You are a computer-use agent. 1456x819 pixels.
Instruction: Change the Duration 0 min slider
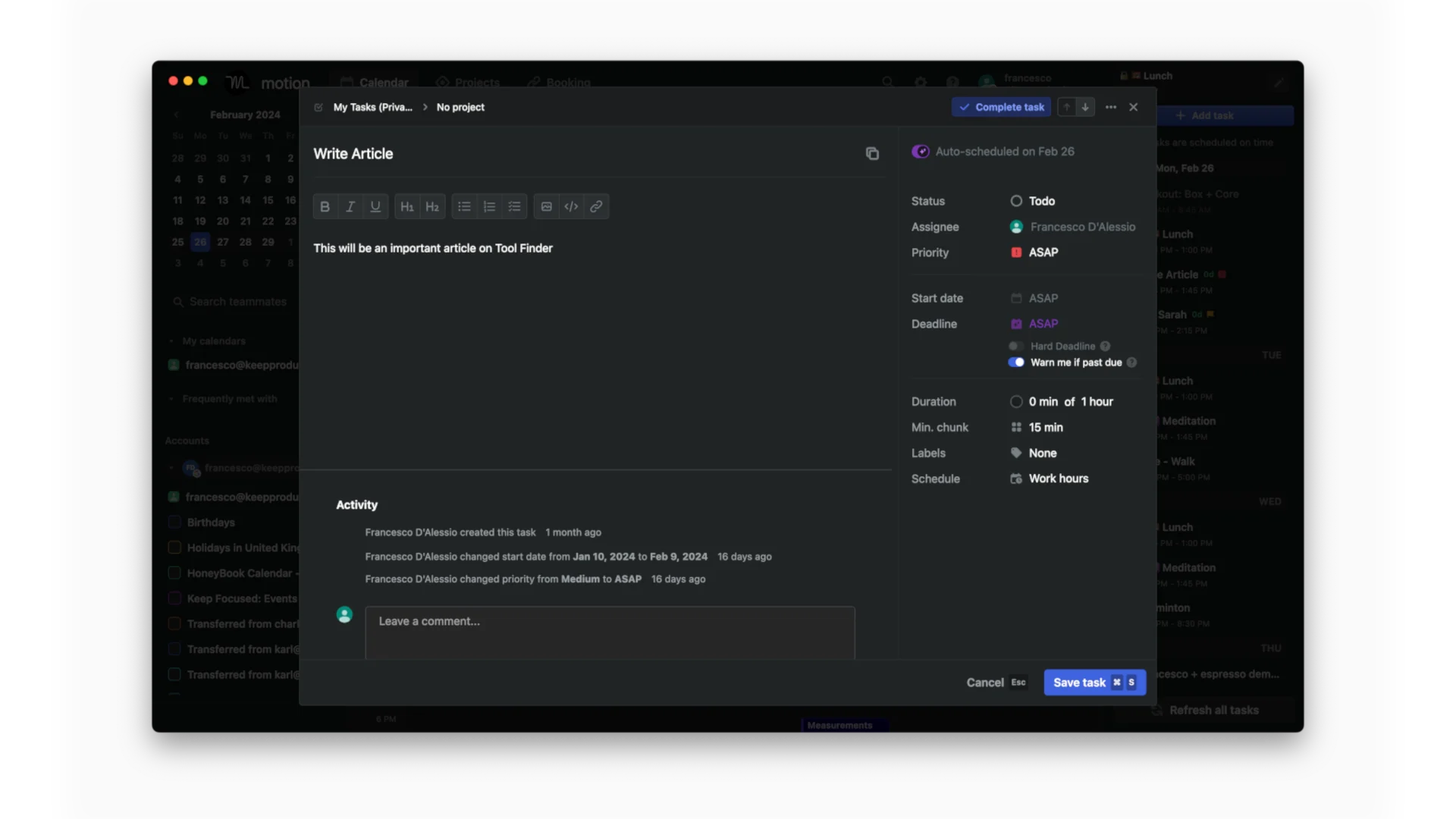tap(1017, 401)
